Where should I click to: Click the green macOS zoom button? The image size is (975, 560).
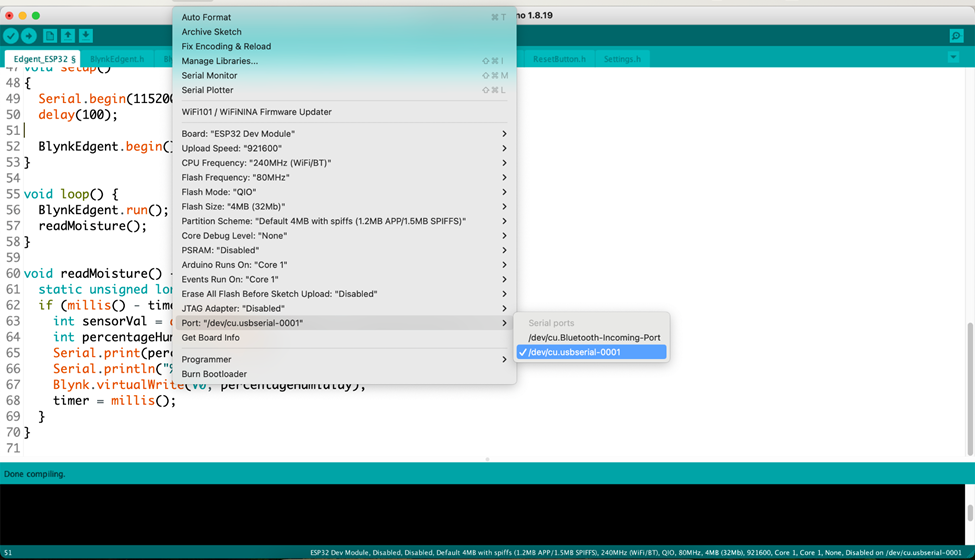tap(35, 16)
